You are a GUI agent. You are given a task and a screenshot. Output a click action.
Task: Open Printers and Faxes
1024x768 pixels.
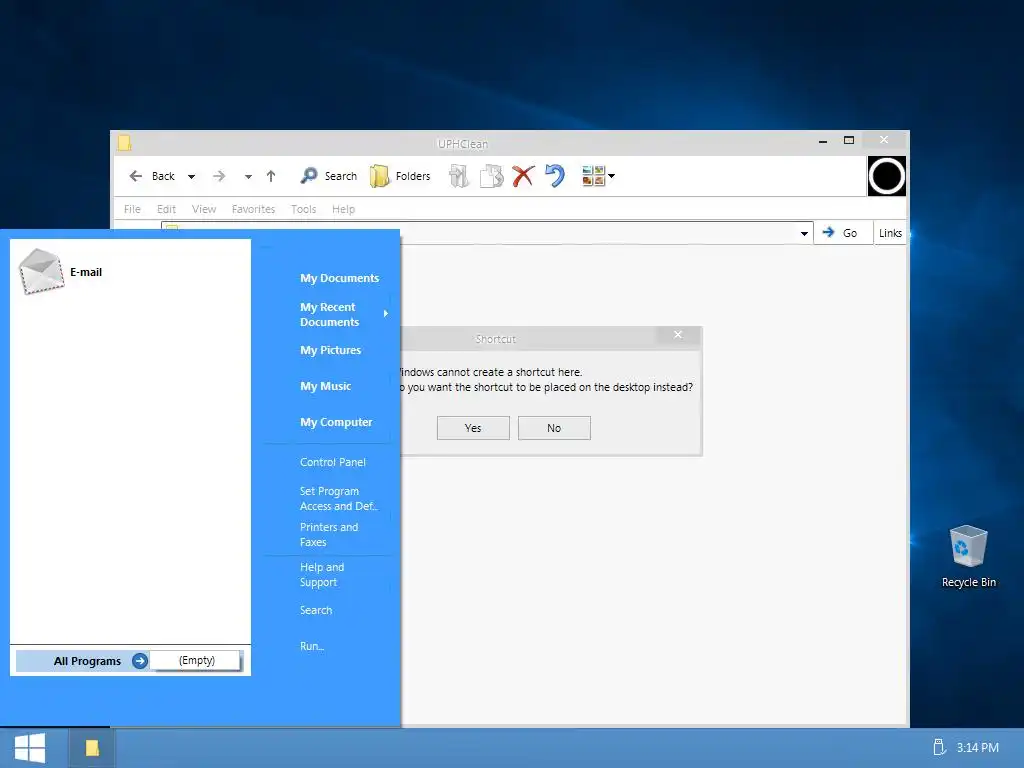pyautogui.click(x=329, y=534)
